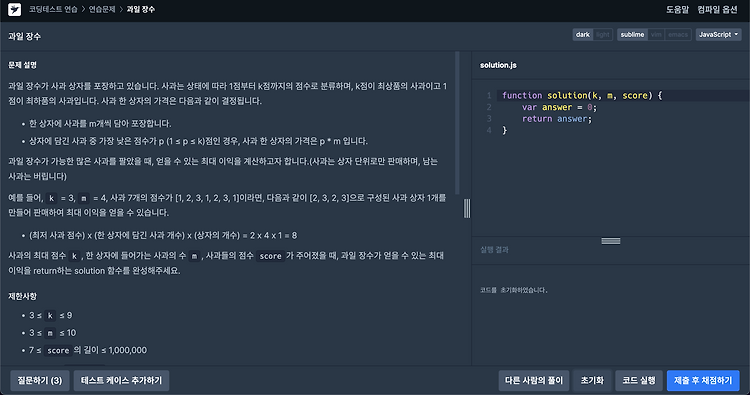Go to 코딩테스트 연습 breadcrumb
The height and width of the screenshot is (395, 750).
point(53,10)
